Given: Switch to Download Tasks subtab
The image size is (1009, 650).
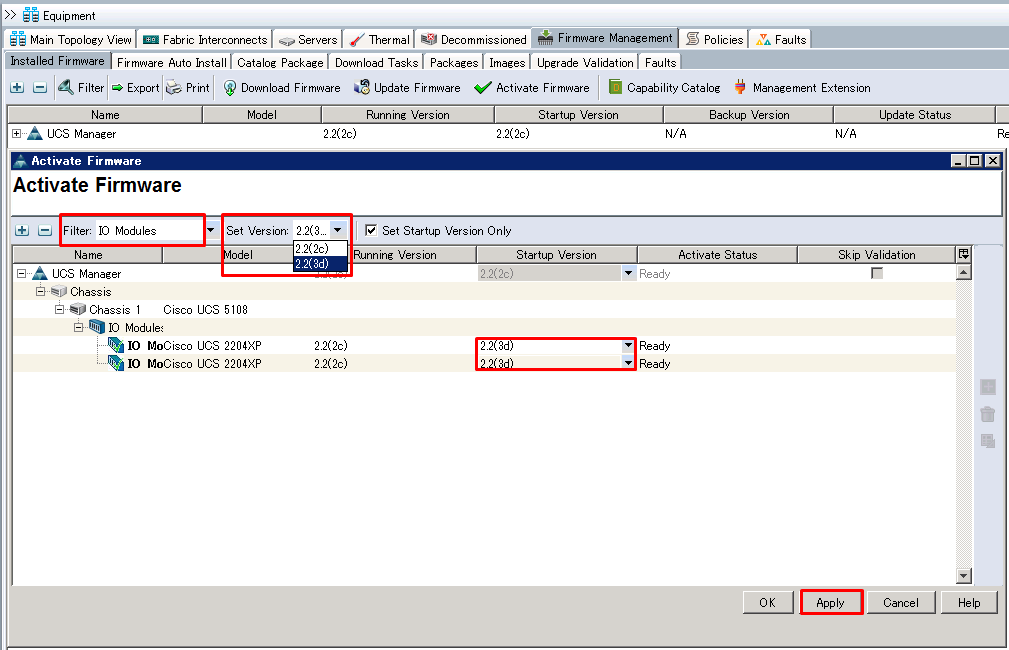Looking at the screenshot, I should pyautogui.click(x=376, y=62).
